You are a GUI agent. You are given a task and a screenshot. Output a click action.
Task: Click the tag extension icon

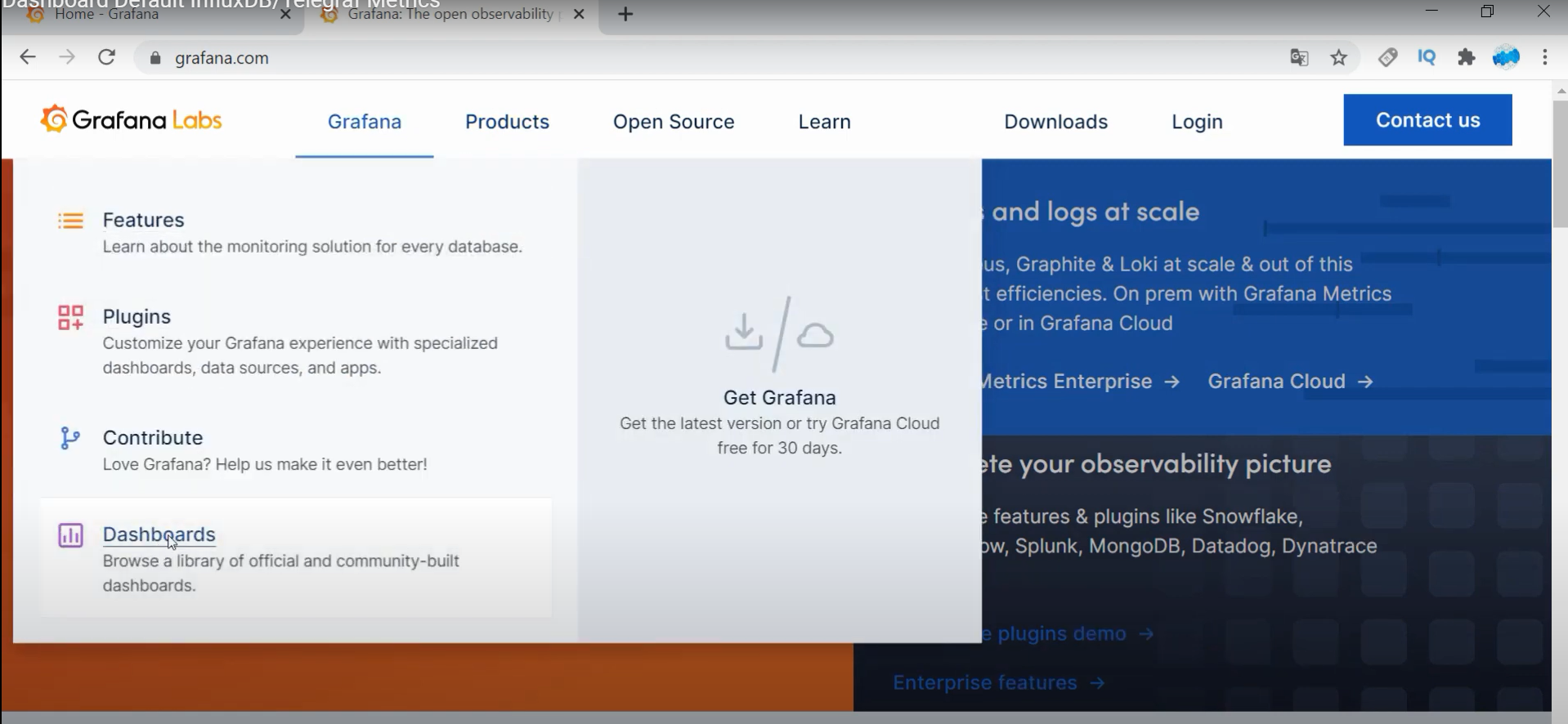coord(1387,57)
